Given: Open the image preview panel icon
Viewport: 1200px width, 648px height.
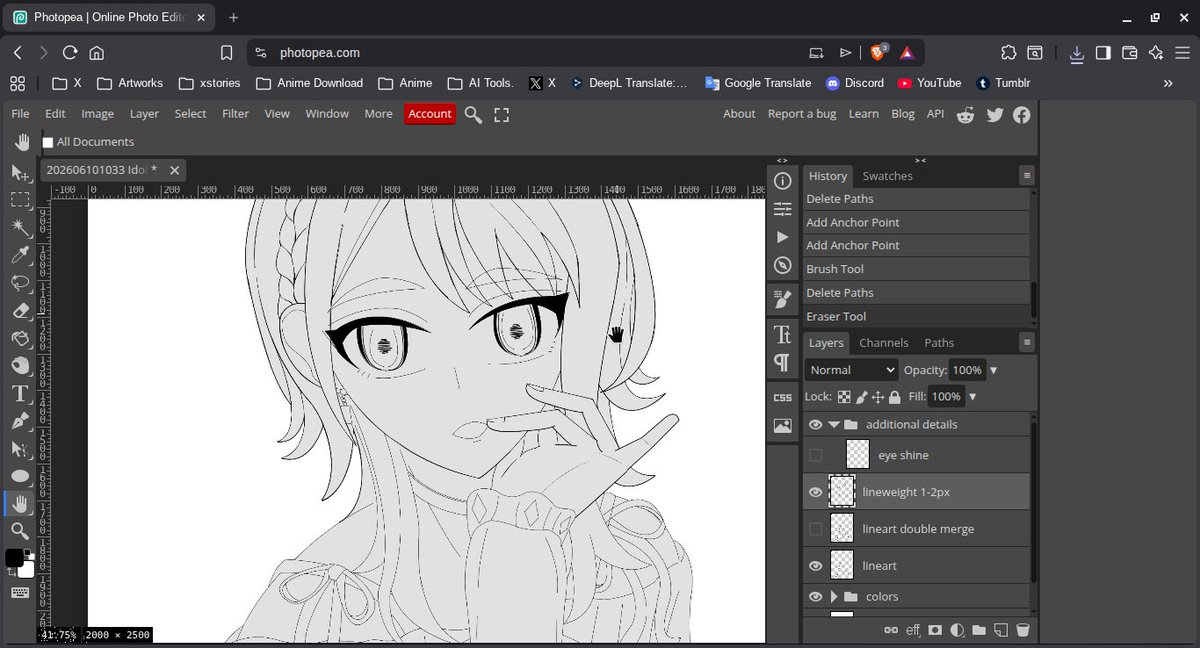Looking at the screenshot, I should coord(783,426).
